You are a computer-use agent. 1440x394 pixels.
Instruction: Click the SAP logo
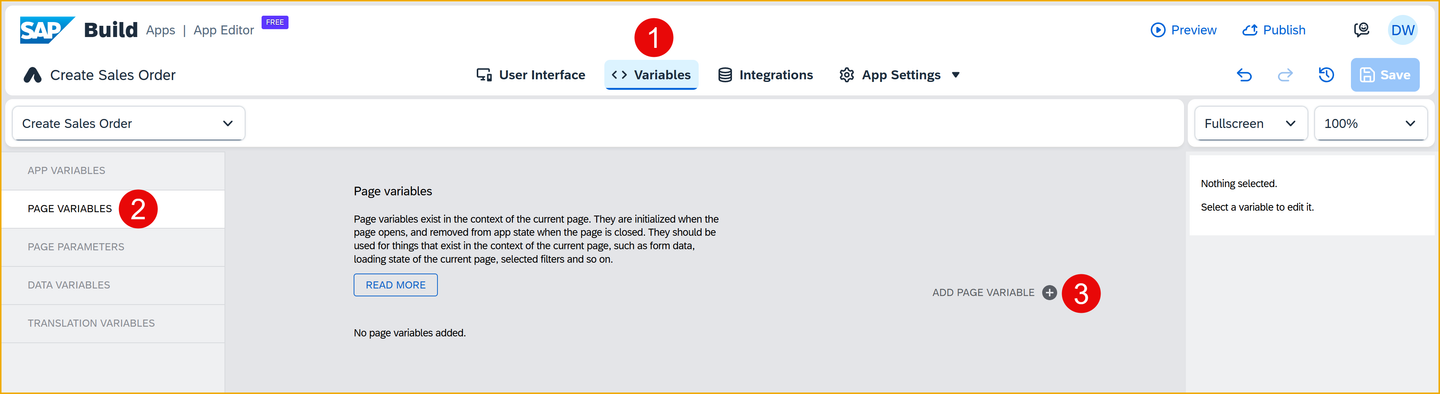click(47, 30)
